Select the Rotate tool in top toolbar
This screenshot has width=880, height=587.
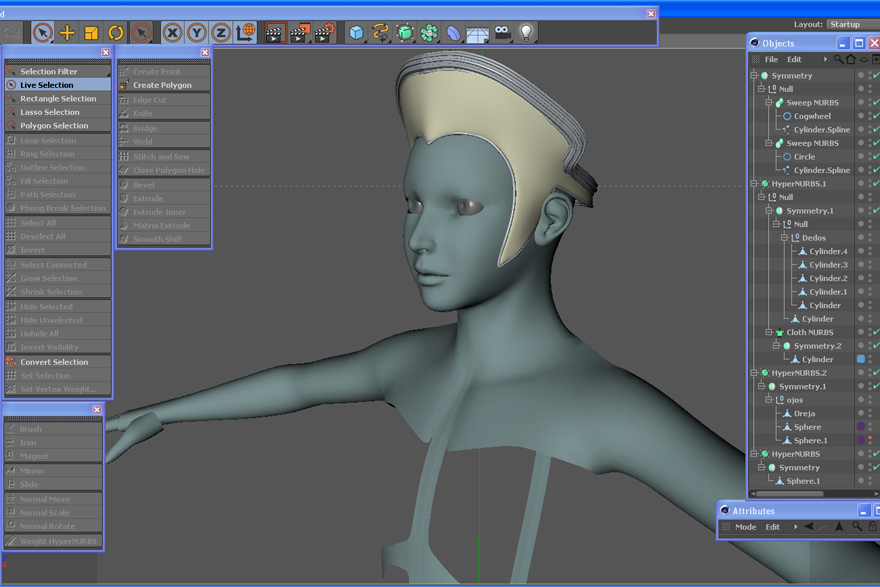tap(115, 33)
